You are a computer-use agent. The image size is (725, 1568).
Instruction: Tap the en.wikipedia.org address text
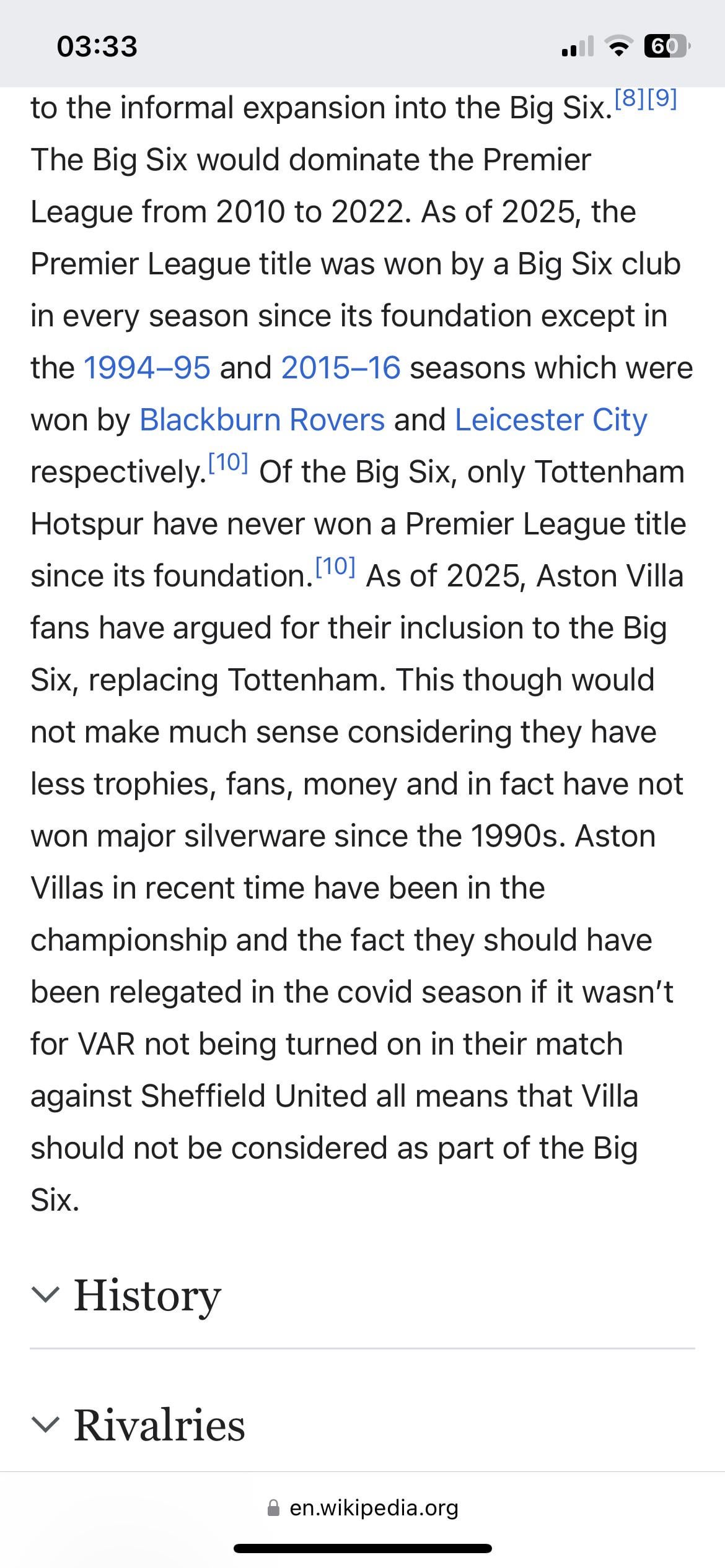pos(374,1508)
